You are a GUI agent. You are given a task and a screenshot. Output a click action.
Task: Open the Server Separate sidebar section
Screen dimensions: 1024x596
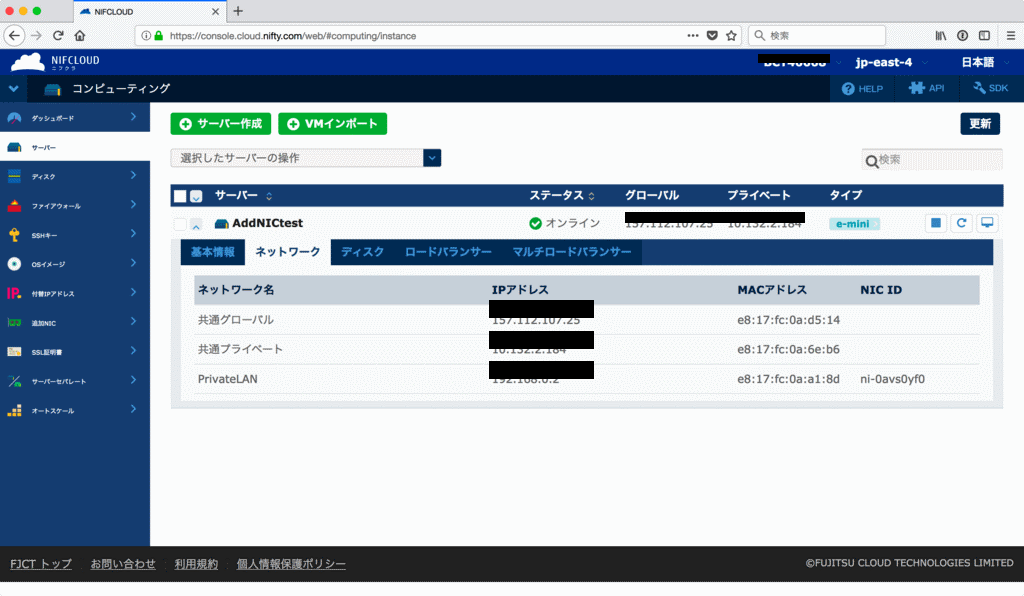tap(74, 381)
